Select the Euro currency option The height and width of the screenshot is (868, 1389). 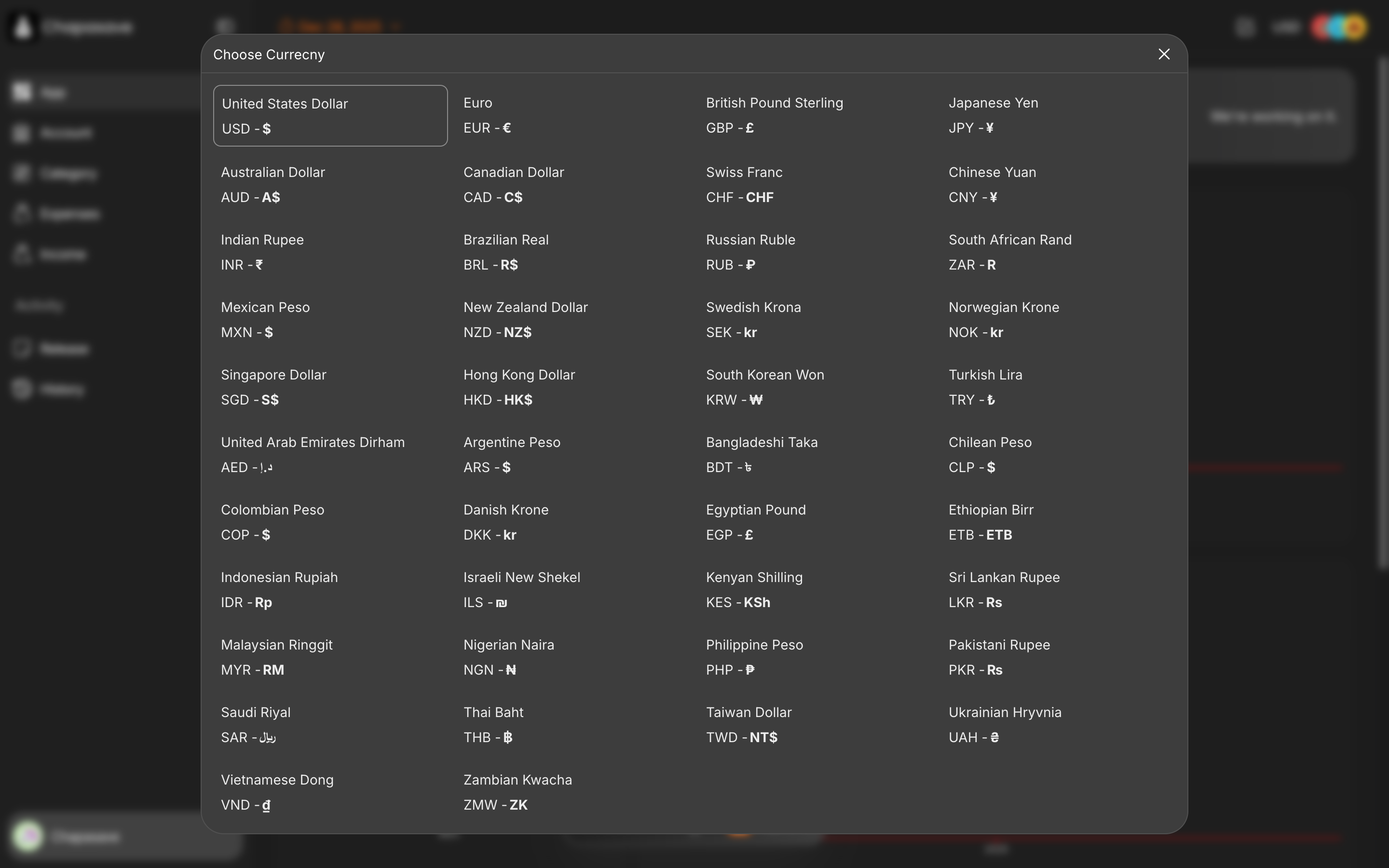pos(571,115)
